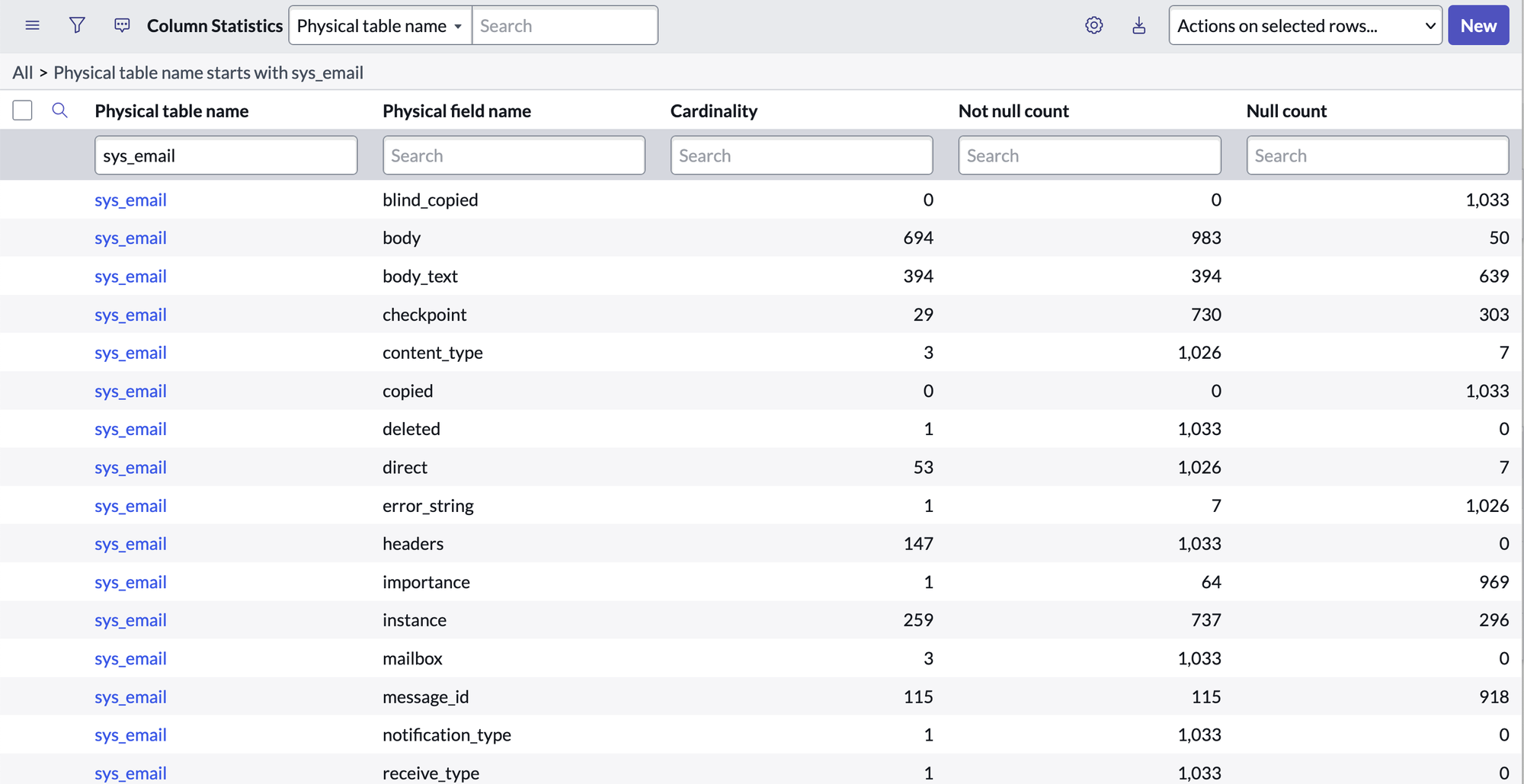This screenshot has height=784, width=1524.
Task: Expand Actions on selected rows dropdown
Action: 1305,26
